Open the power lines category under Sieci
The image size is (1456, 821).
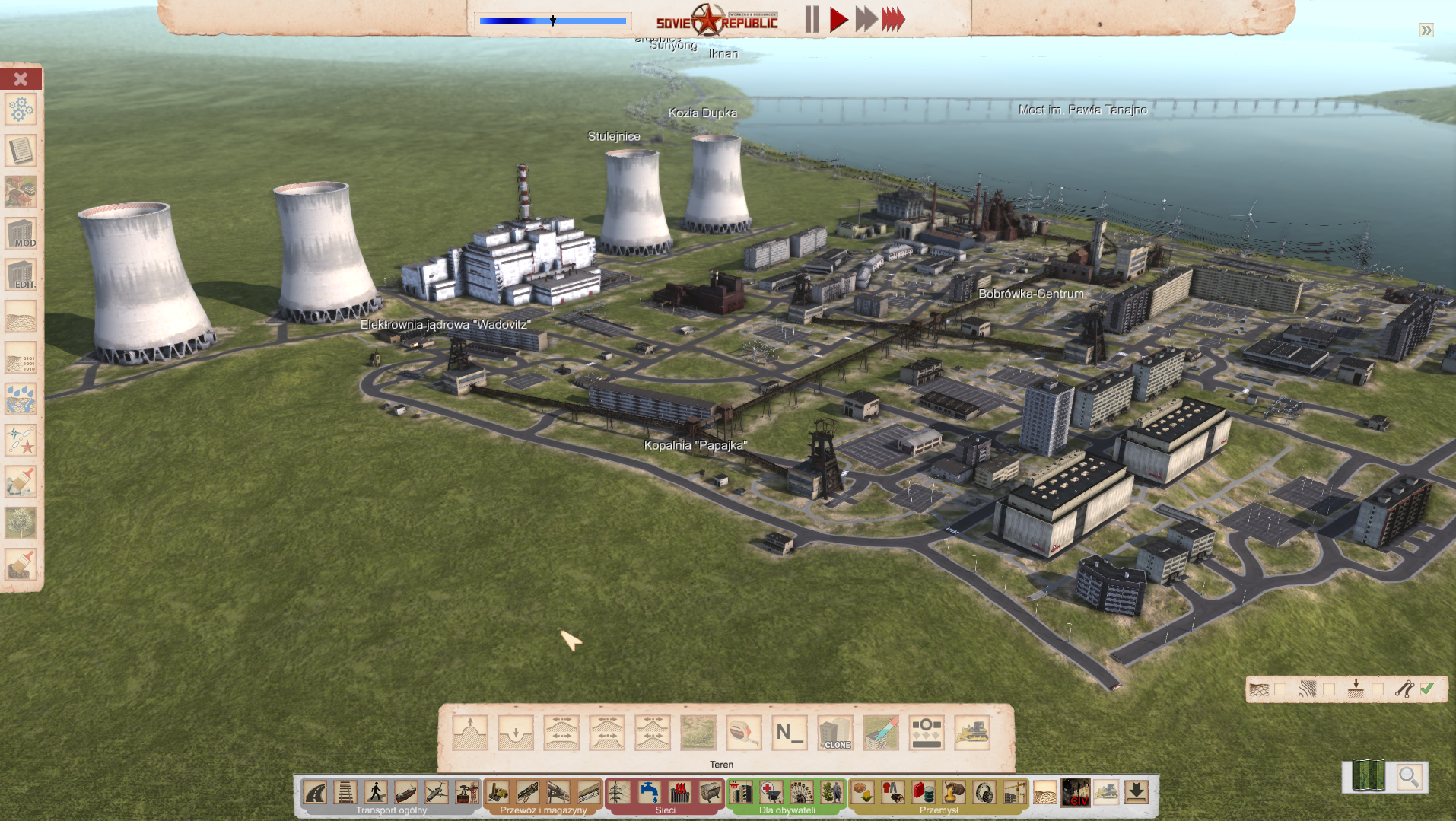(618, 793)
